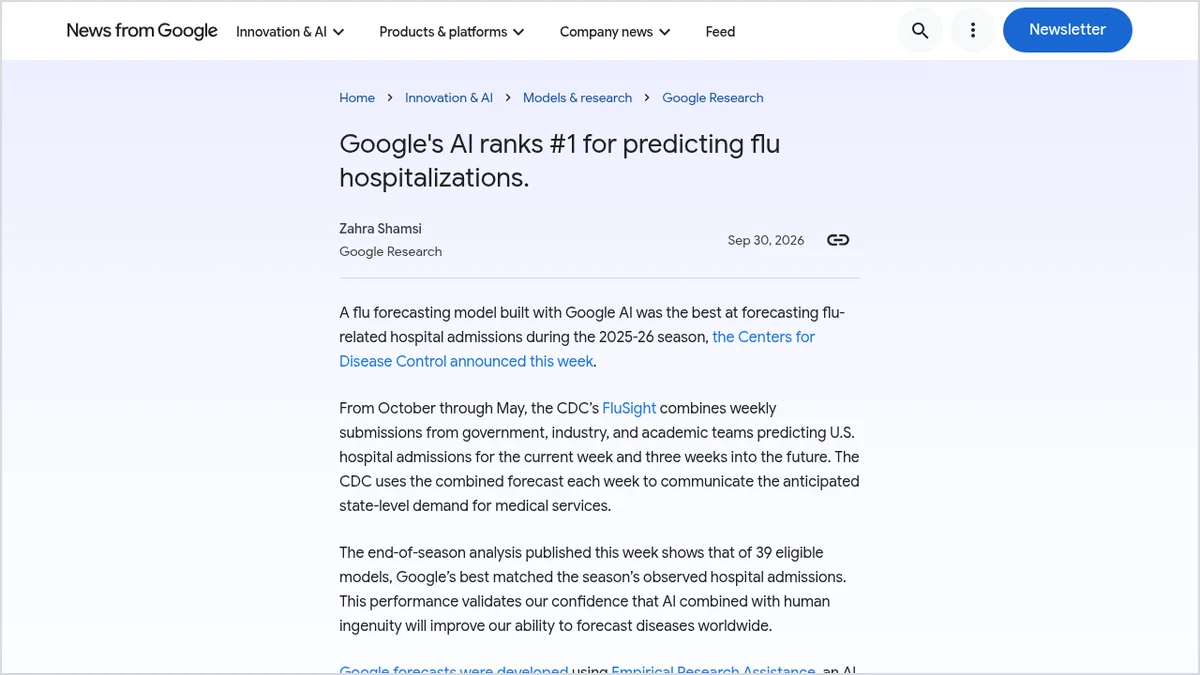Click the Newsletter button

click(x=1067, y=30)
